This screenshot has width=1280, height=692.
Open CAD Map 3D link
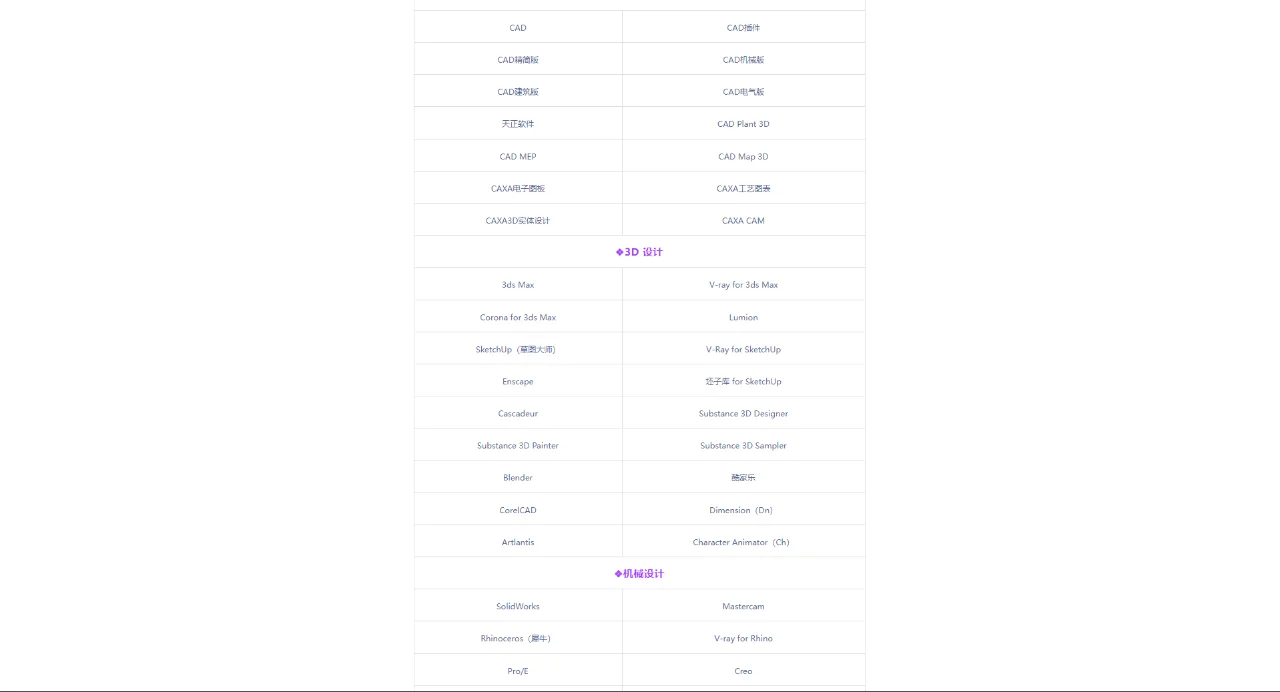pos(743,156)
